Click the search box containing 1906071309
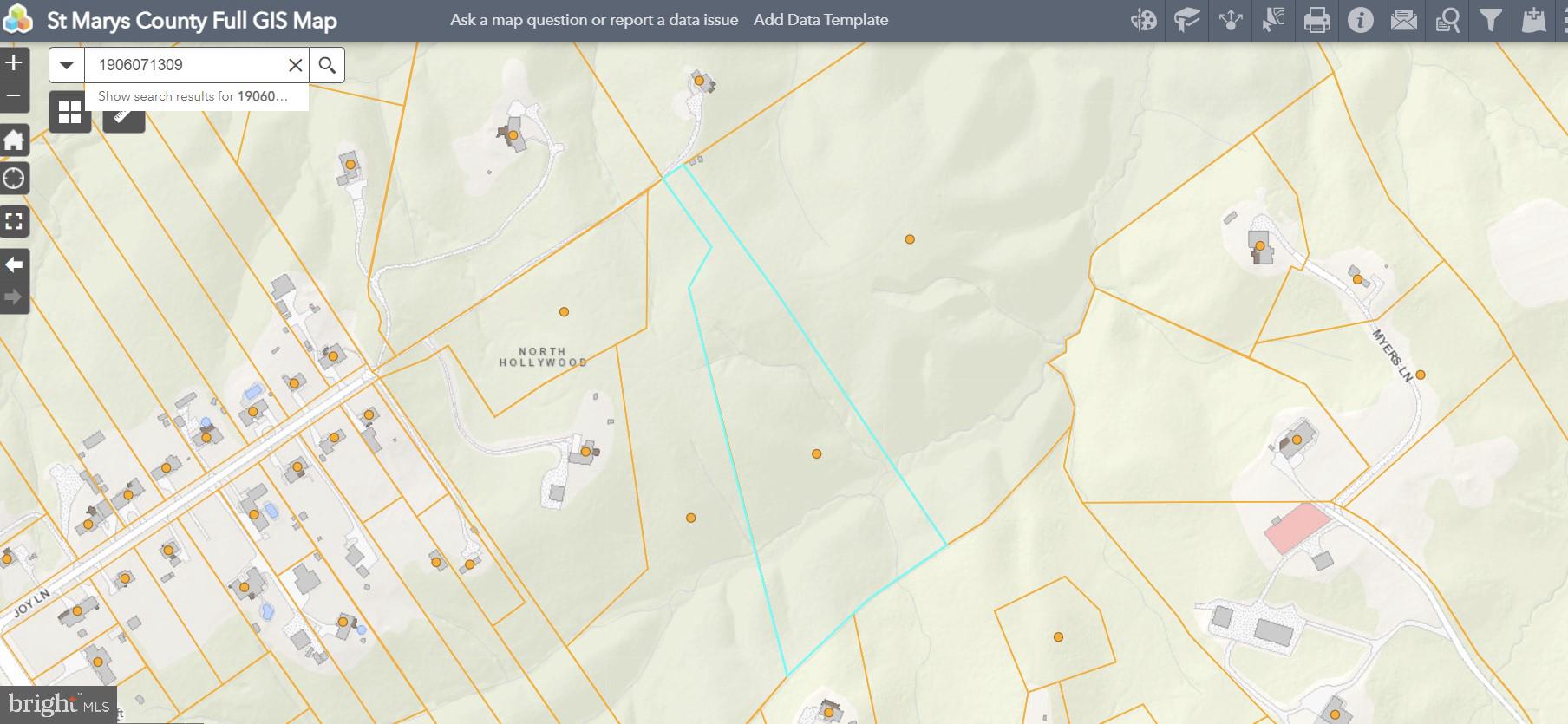The image size is (1568, 724). tap(186, 65)
